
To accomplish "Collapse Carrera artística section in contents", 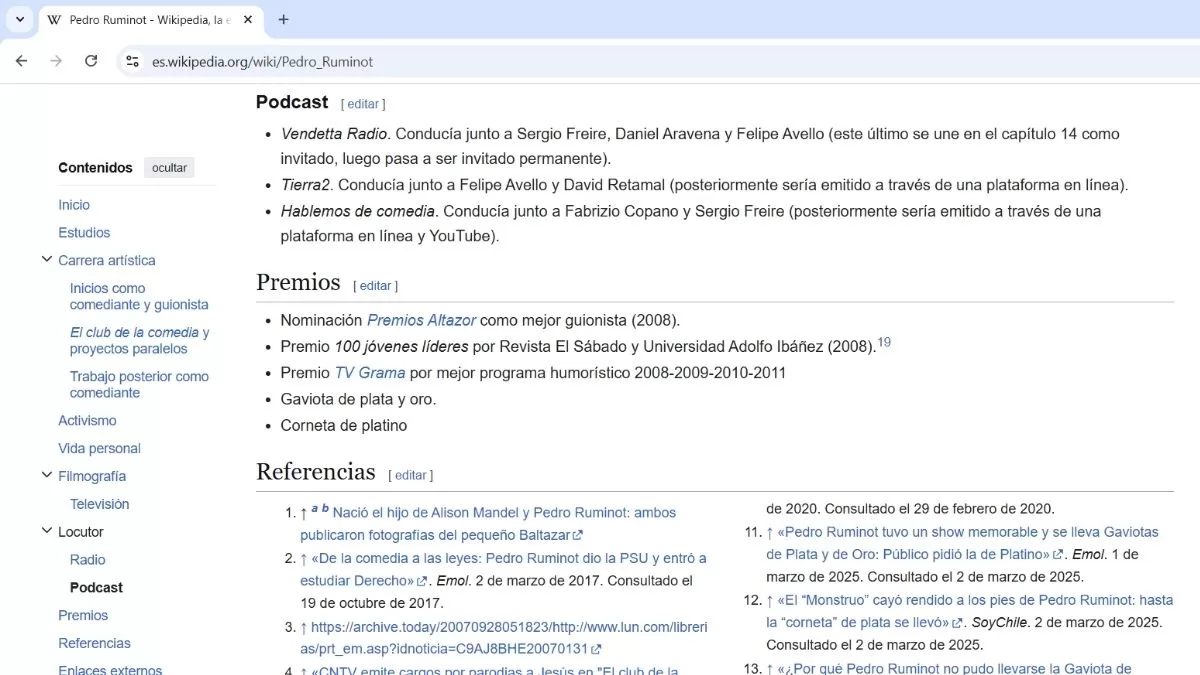I will 46,260.
